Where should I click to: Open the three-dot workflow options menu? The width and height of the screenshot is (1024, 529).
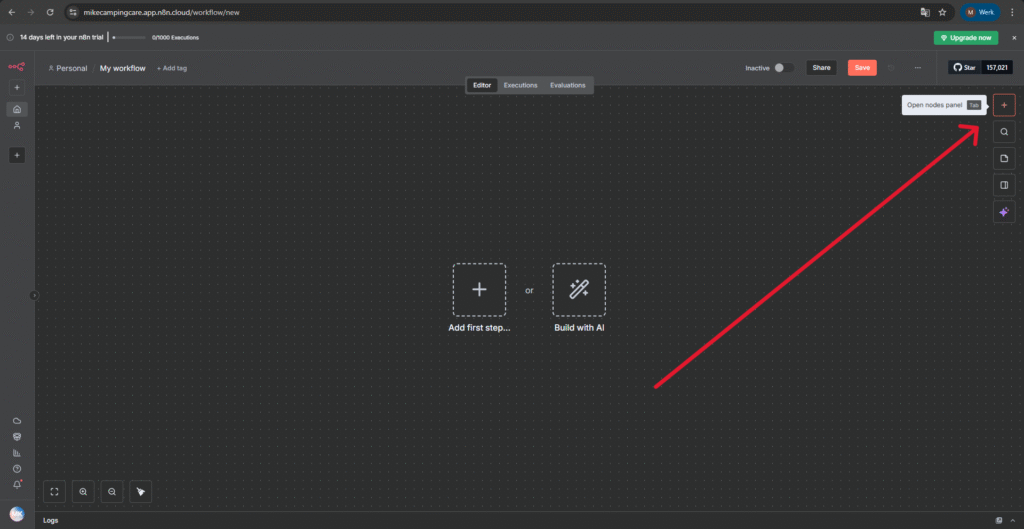pyautogui.click(x=917, y=68)
